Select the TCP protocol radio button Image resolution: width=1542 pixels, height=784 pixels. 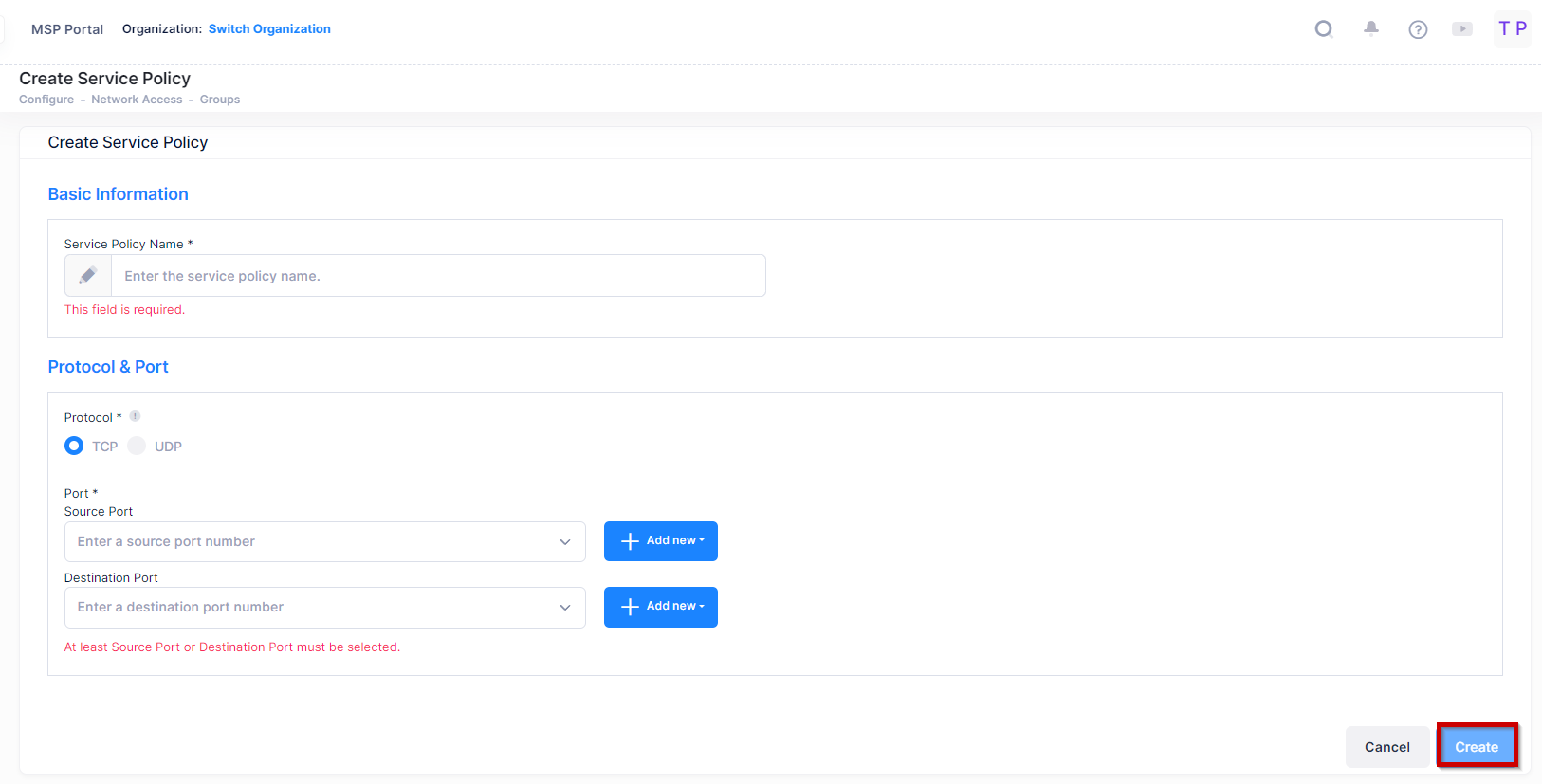pos(74,446)
